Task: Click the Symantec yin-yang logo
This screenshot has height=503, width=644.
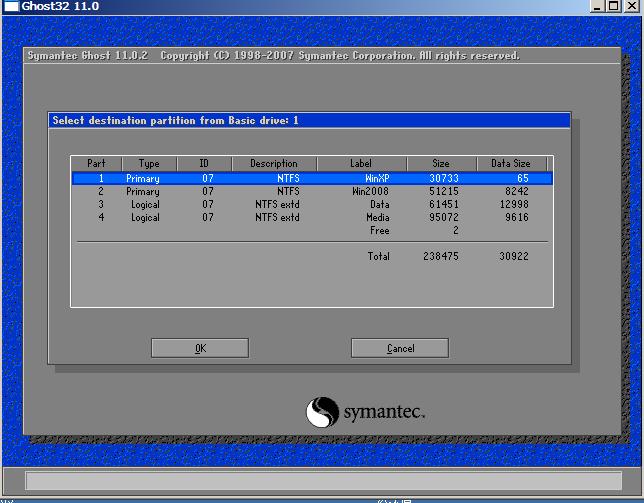Action: point(322,412)
